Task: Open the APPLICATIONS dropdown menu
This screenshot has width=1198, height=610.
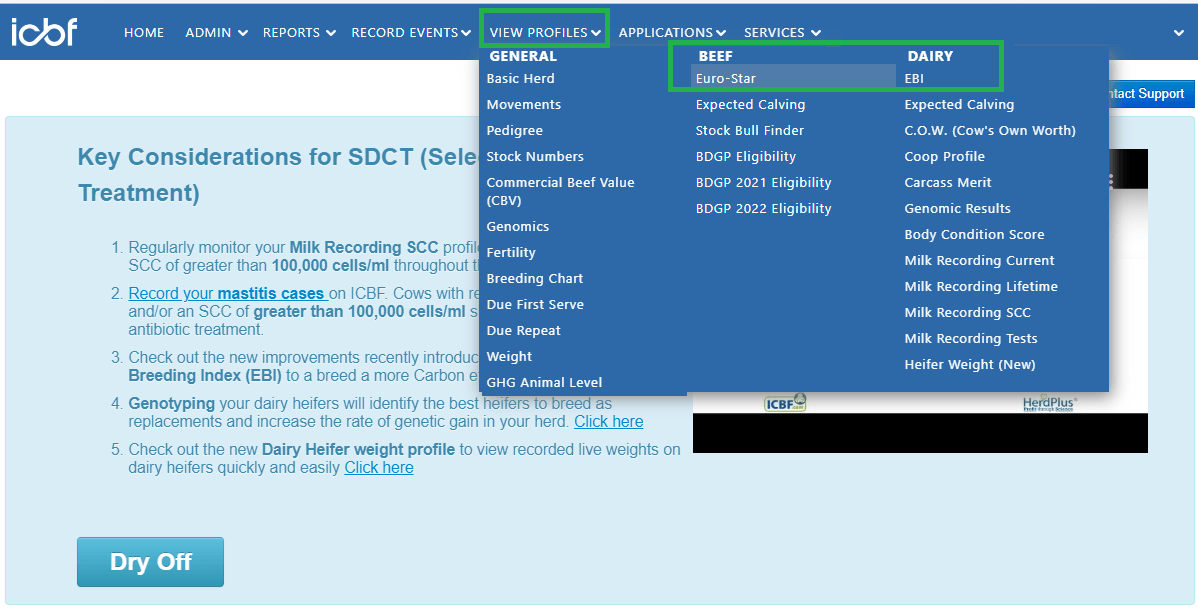Action: tap(672, 33)
